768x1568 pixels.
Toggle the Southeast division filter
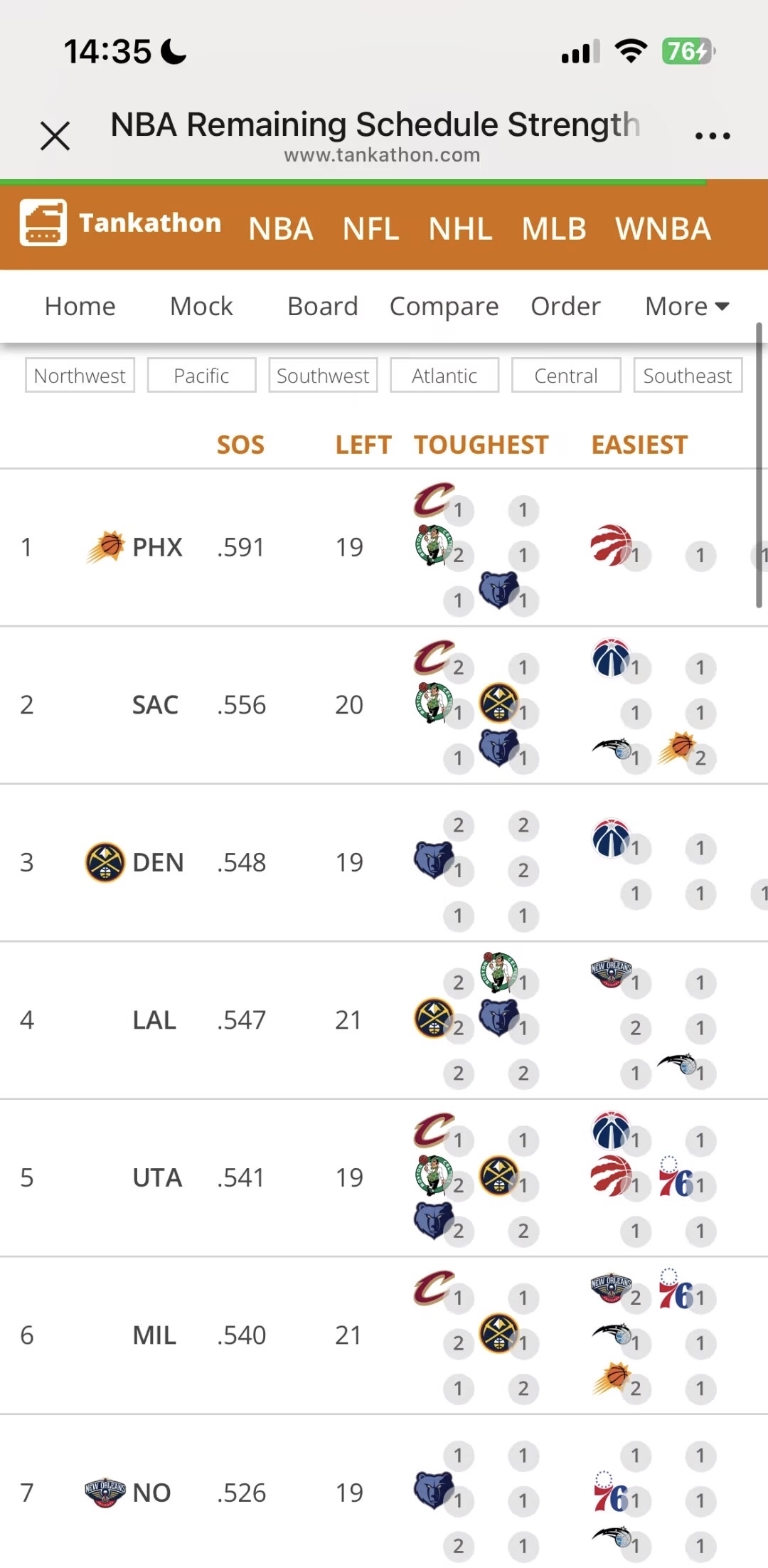pyautogui.click(x=687, y=375)
